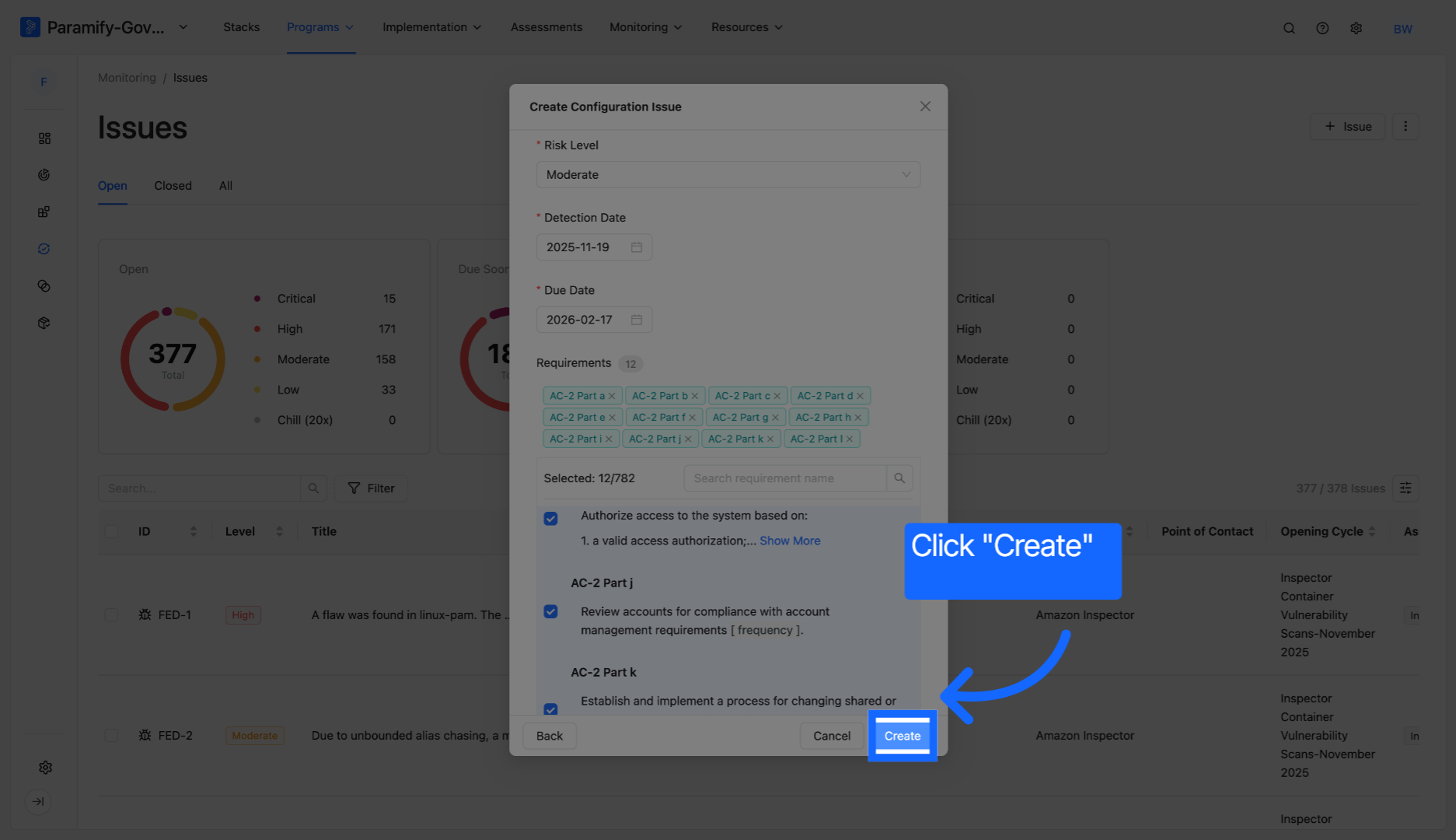The image size is (1456, 840).
Task: Remove the AC-2 Part l tag
Action: click(850, 439)
